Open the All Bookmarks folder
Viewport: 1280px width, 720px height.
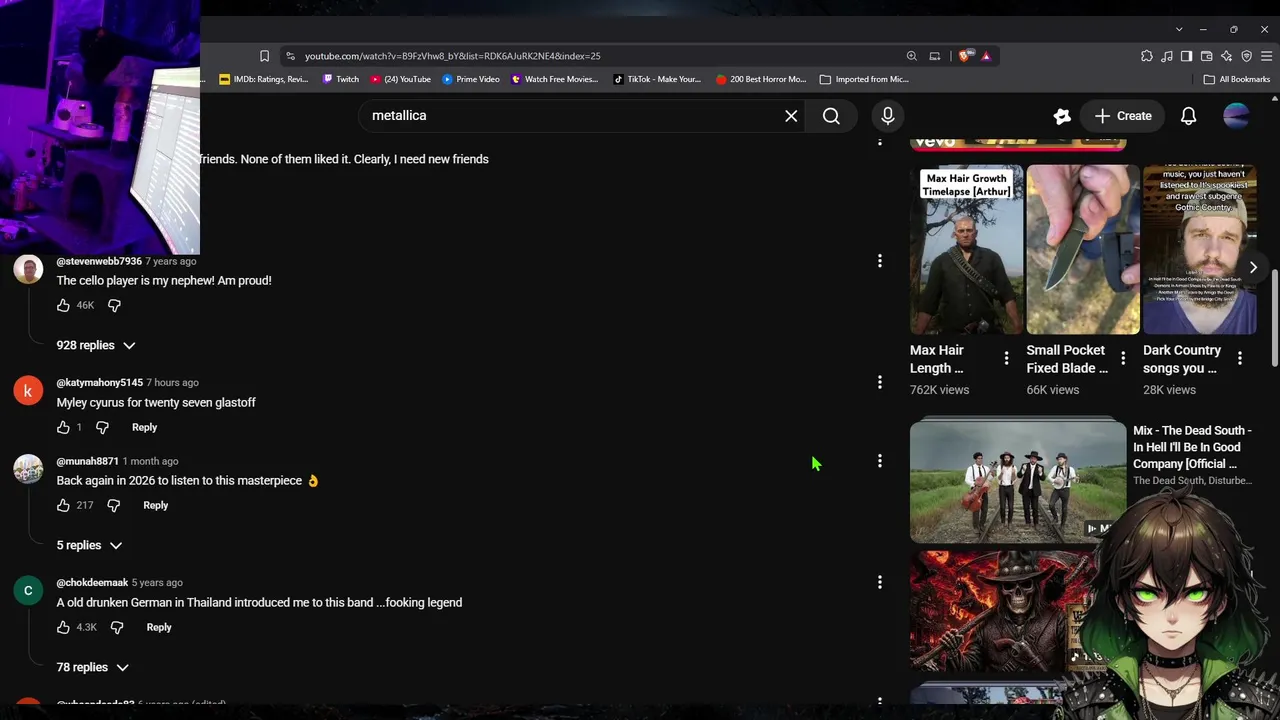tap(1237, 79)
